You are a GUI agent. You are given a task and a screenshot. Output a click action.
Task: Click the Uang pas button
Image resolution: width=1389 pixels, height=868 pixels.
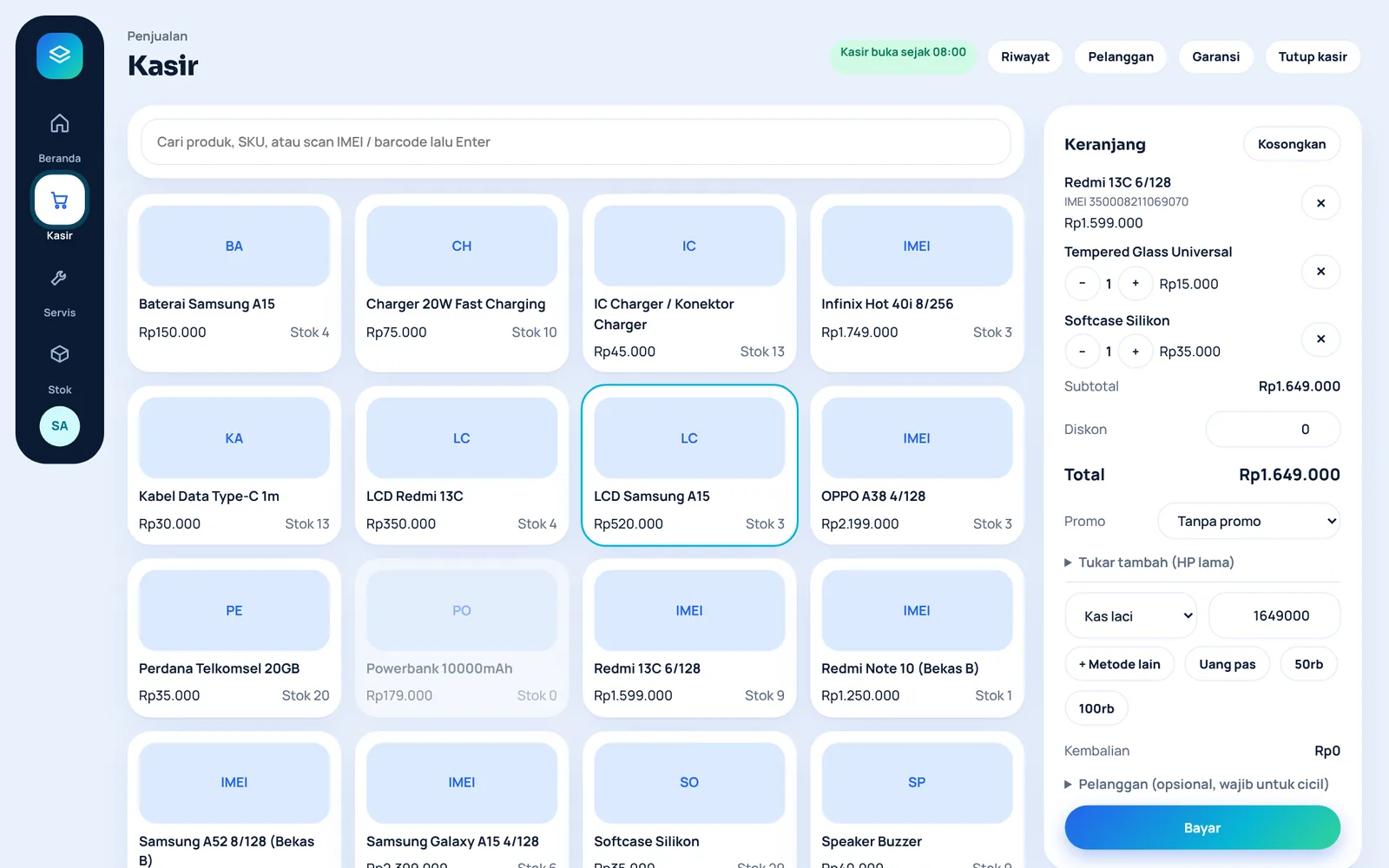(x=1228, y=664)
